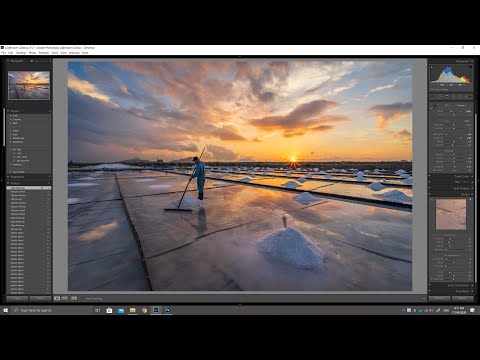Click the Highlights slider handle

(x=446, y=134)
